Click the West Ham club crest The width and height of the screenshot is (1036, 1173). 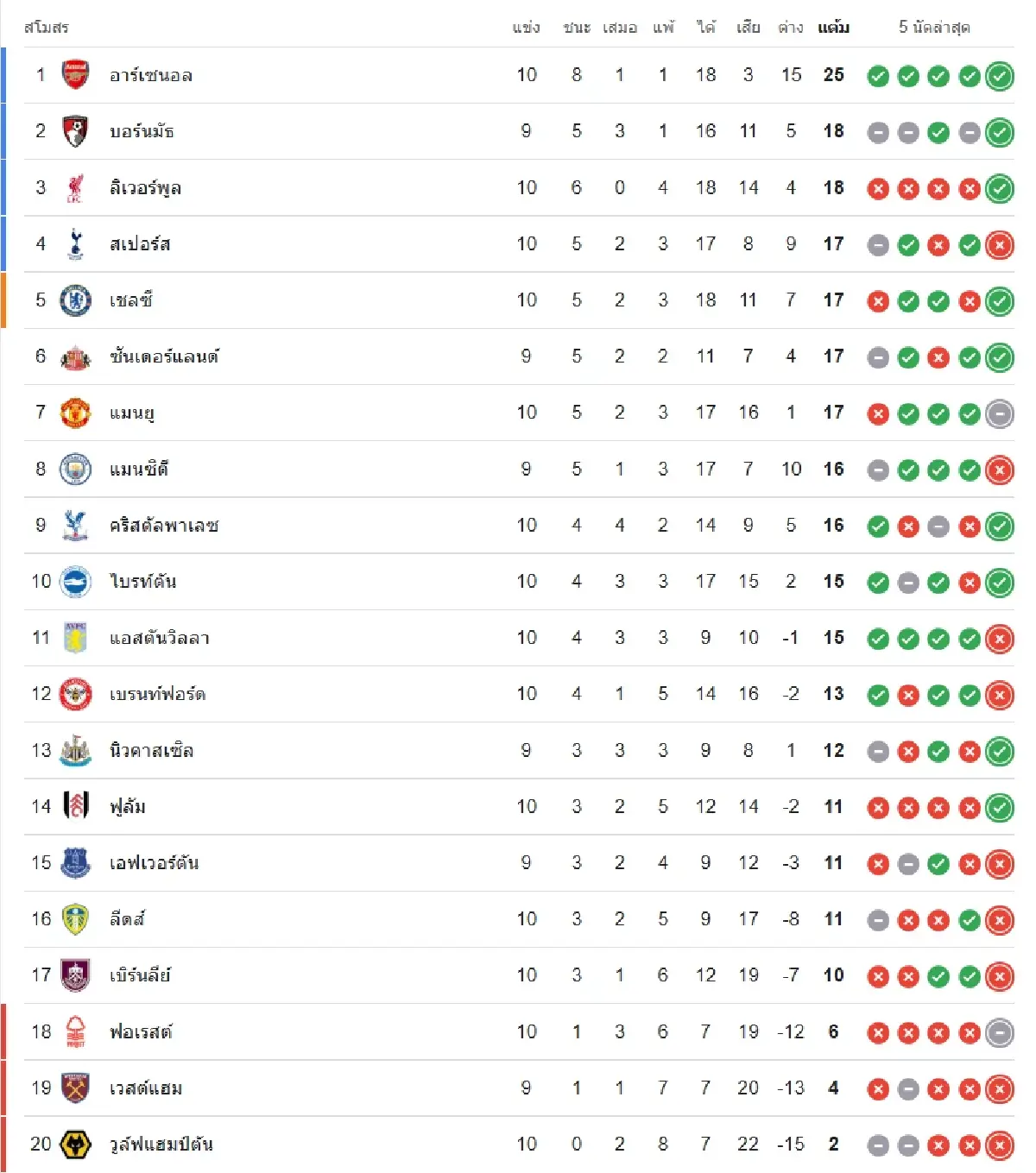coord(76,1088)
